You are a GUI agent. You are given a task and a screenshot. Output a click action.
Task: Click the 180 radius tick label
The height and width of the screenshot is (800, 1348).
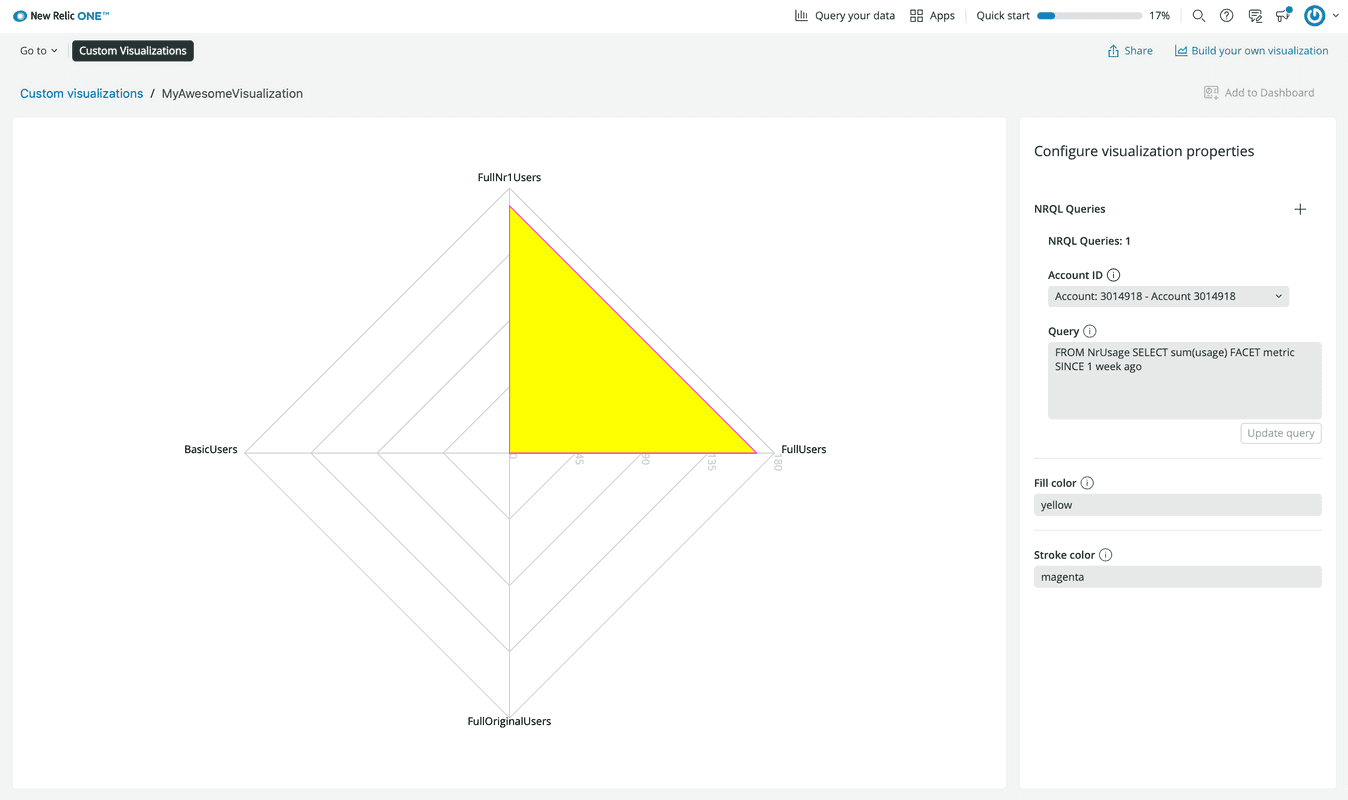[x=778, y=462]
